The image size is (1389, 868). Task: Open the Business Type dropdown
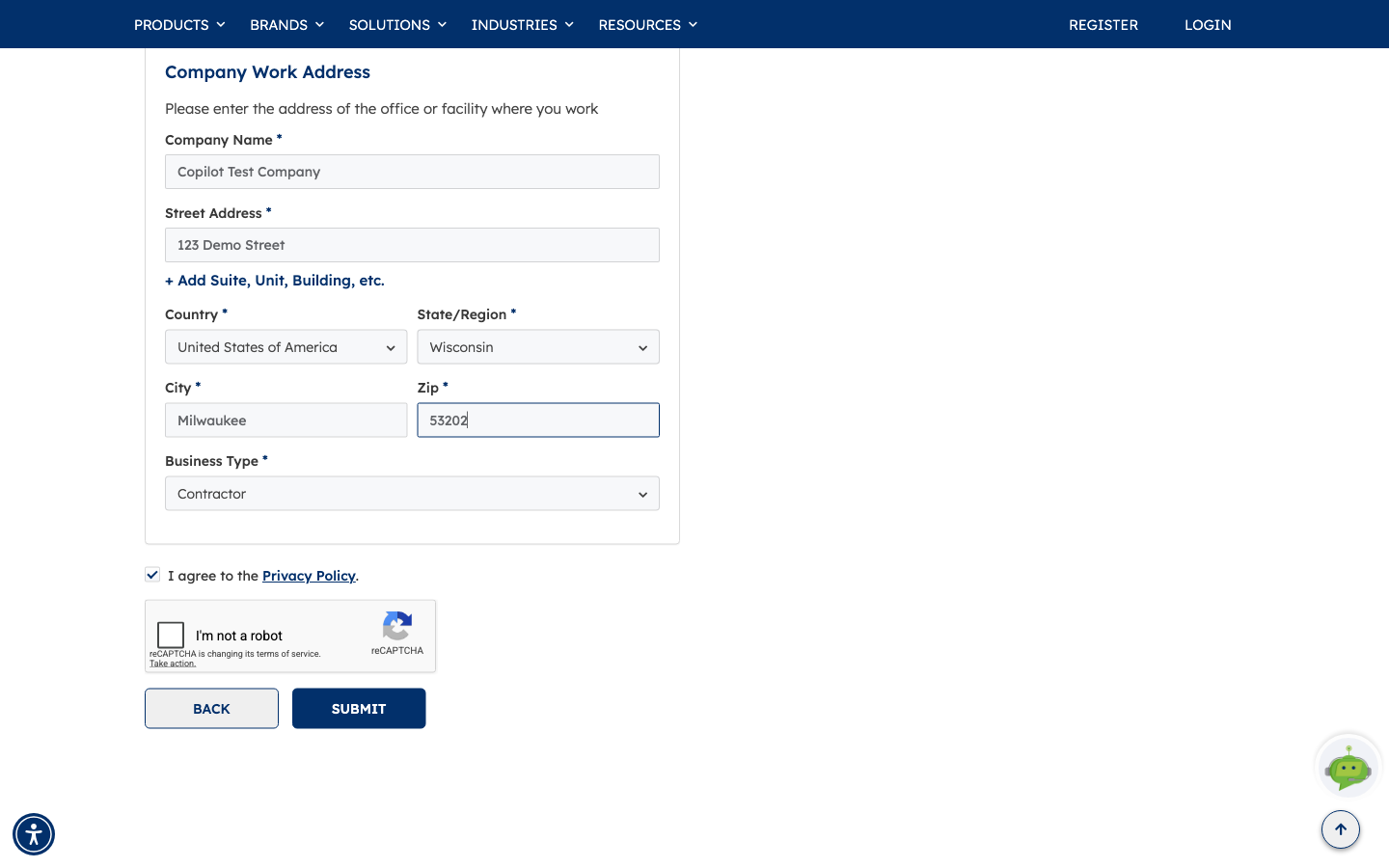point(412,494)
